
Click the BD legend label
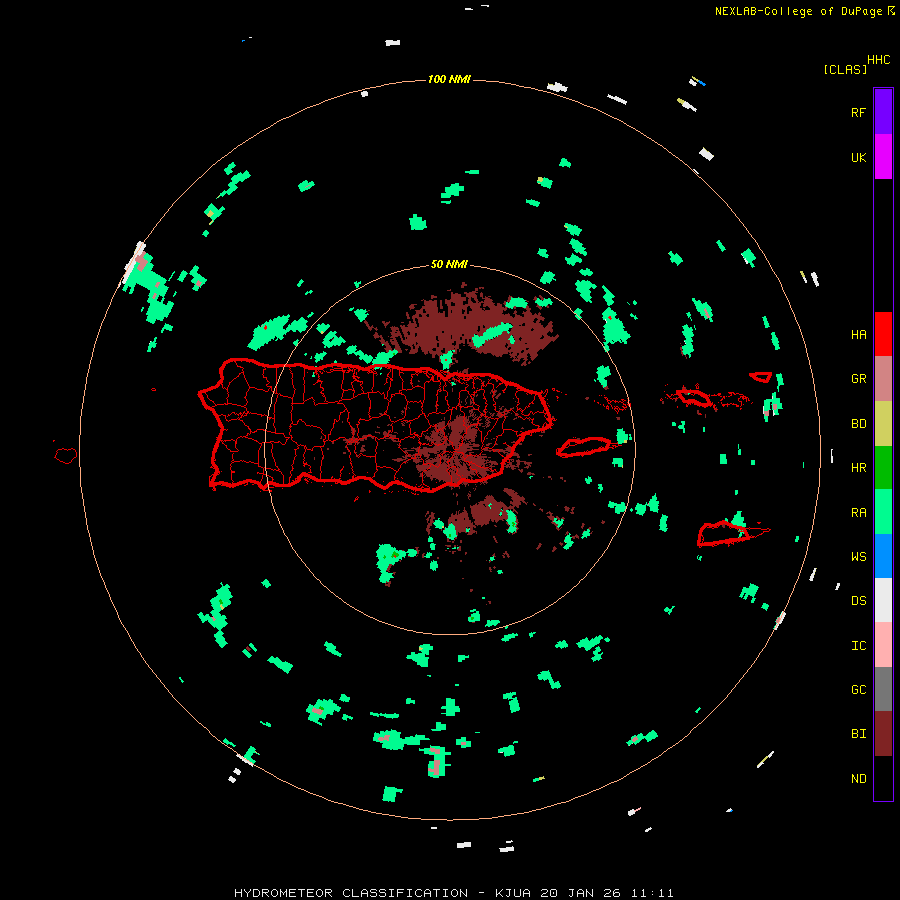point(858,424)
